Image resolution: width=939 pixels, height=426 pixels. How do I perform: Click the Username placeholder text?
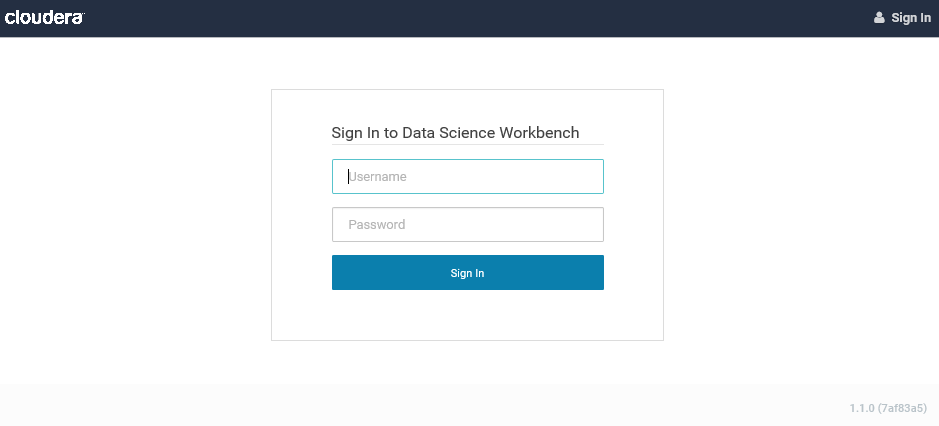pos(377,177)
